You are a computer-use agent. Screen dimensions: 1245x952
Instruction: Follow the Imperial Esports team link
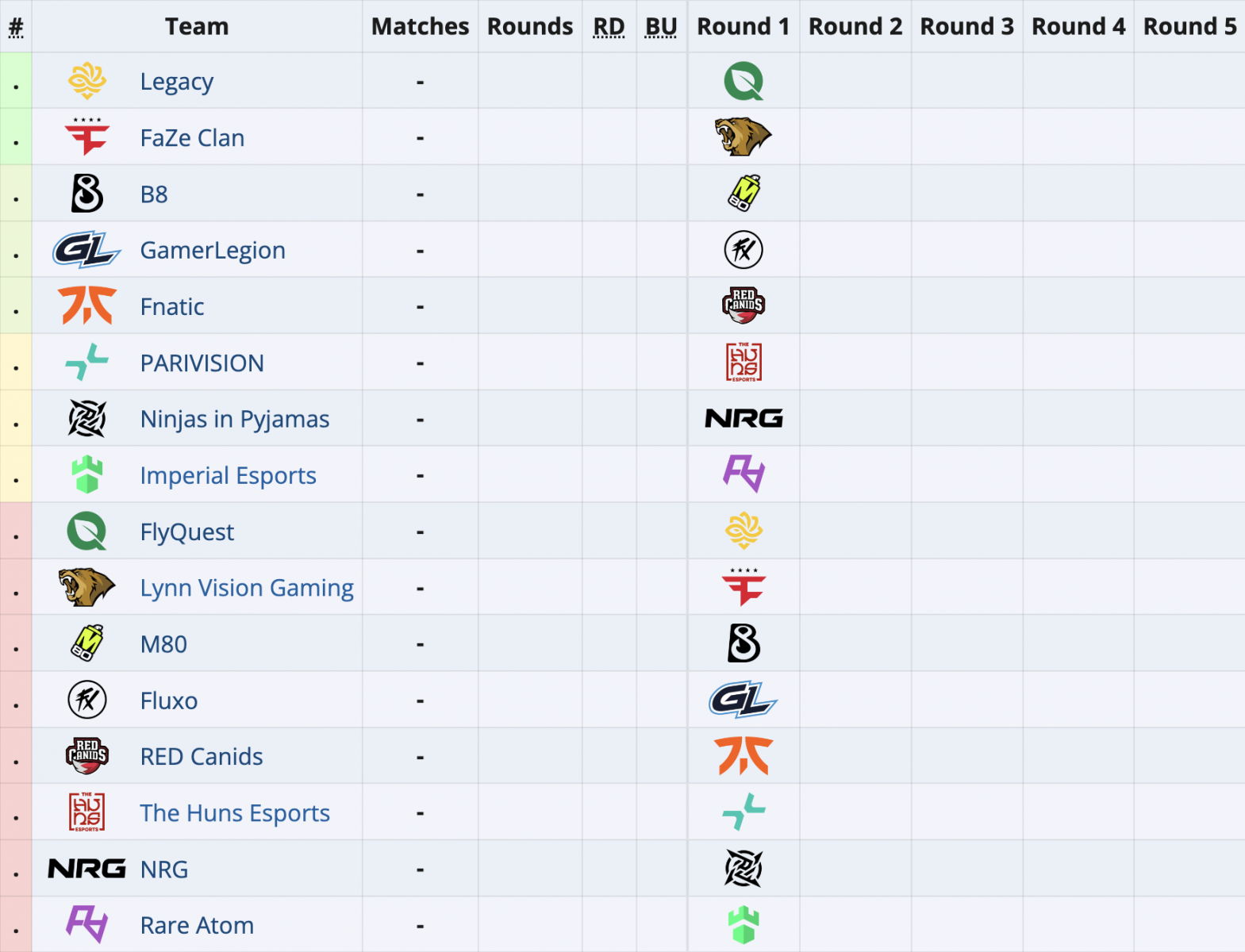pyautogui.click(x=228, y=475)
